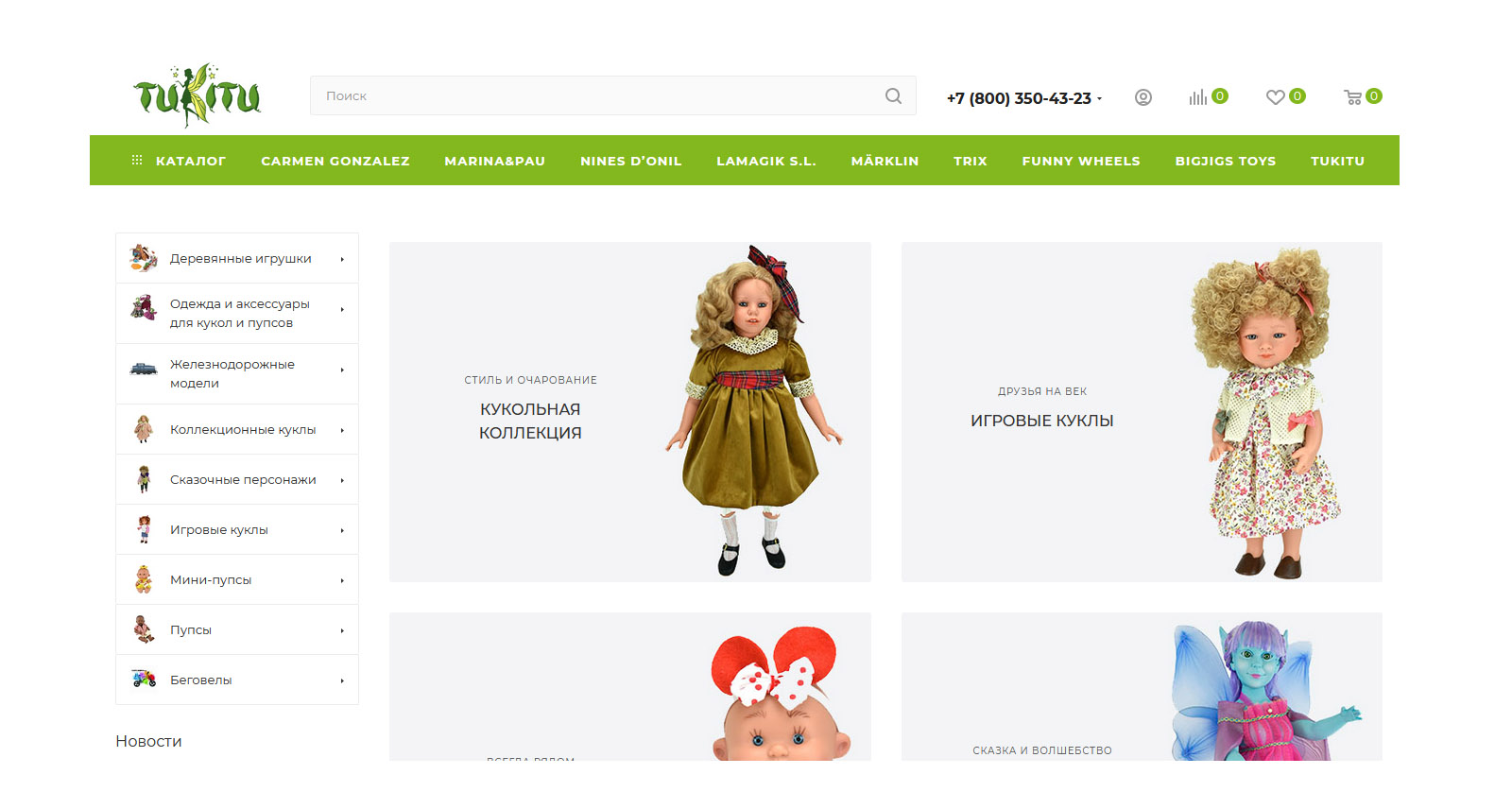
Task: Open the product comparison bars icon
Action: click(x=1197, y=96)
